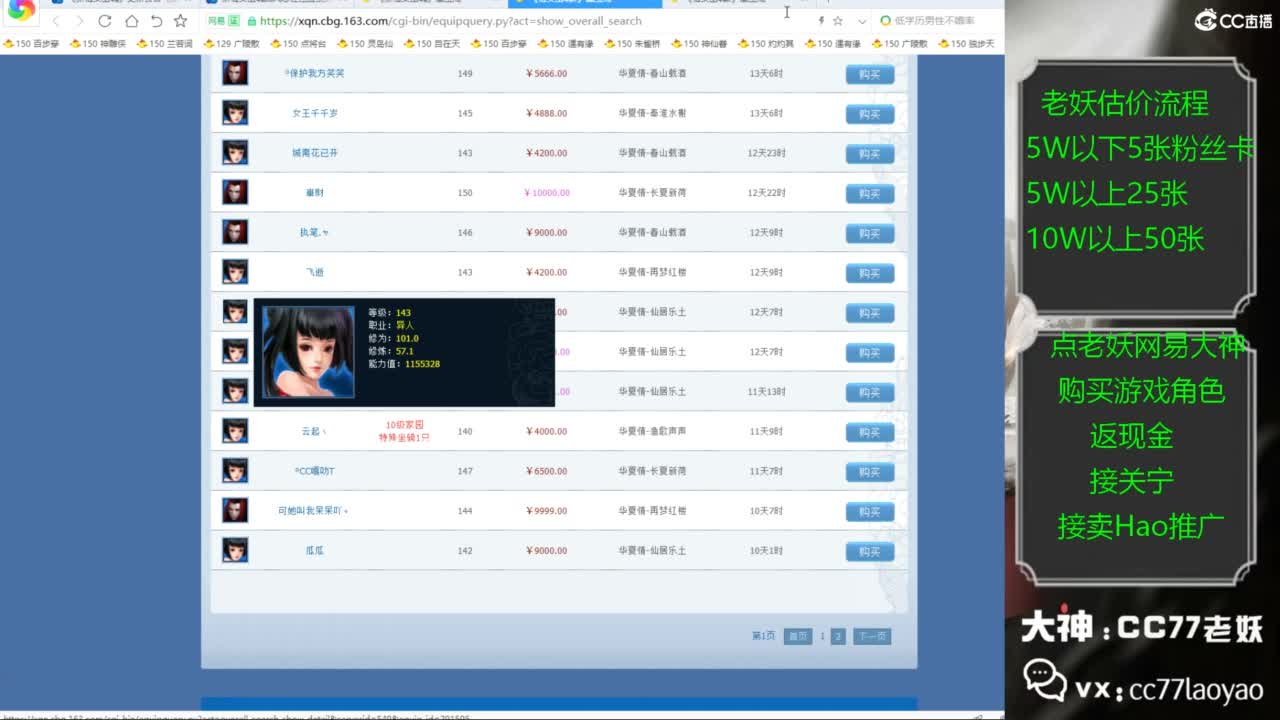Click 购买 button in the ¥6500.00 row
Viewport: 1280px width, 720px height.
coord(870,472)
